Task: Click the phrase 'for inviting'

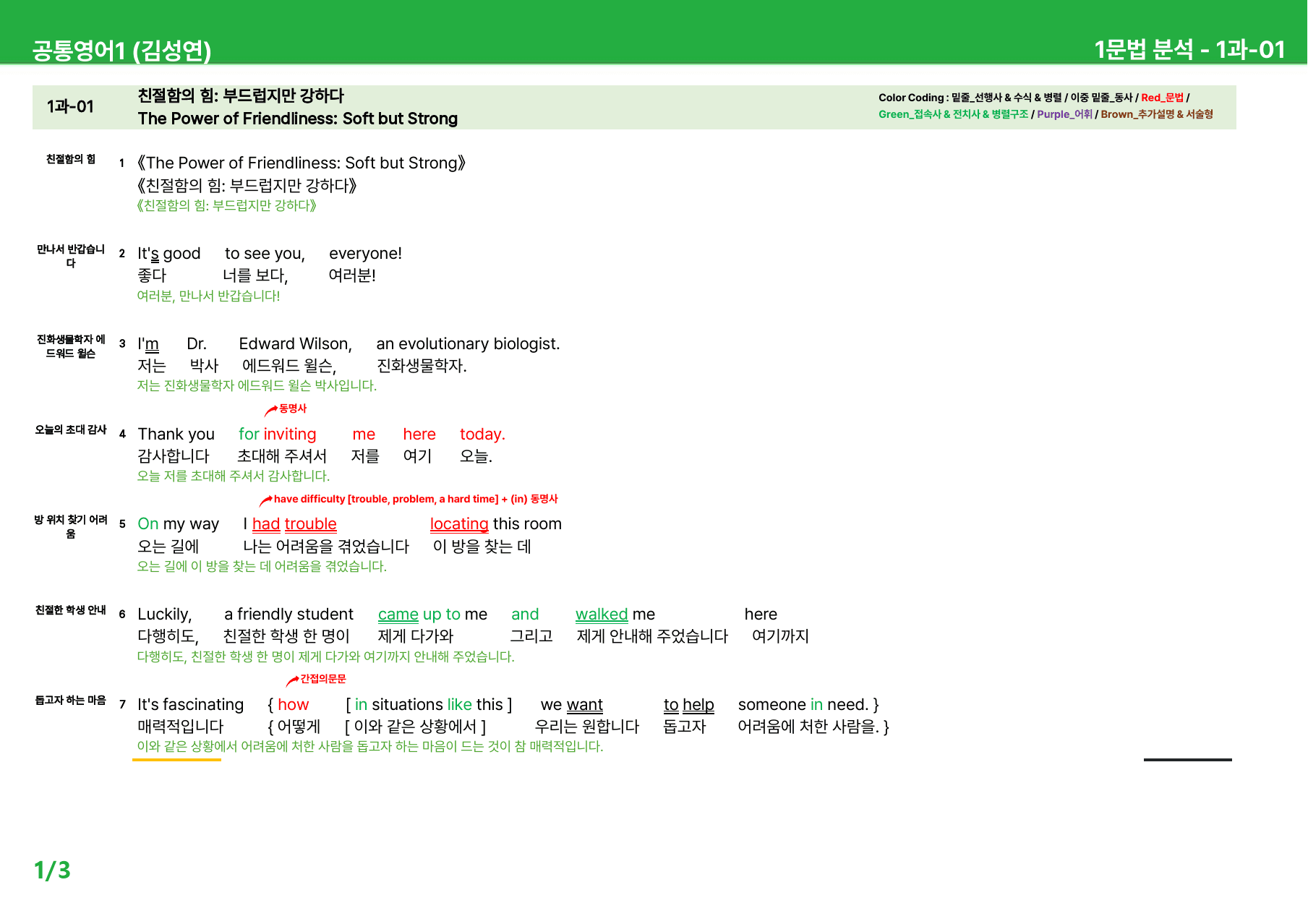Action: (x=278, y=435)
